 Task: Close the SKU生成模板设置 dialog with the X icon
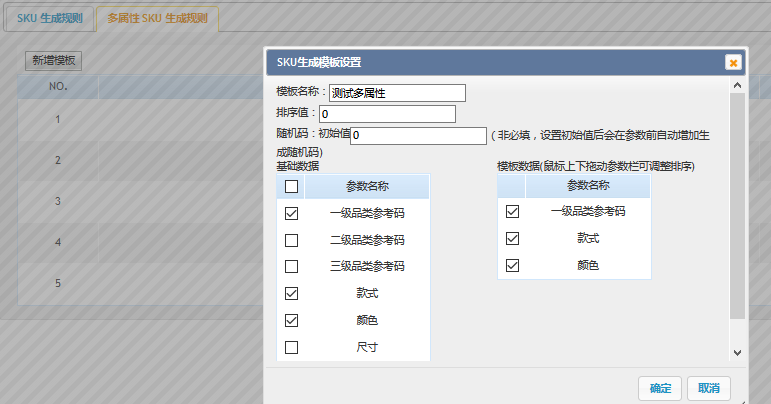(733, 62)
